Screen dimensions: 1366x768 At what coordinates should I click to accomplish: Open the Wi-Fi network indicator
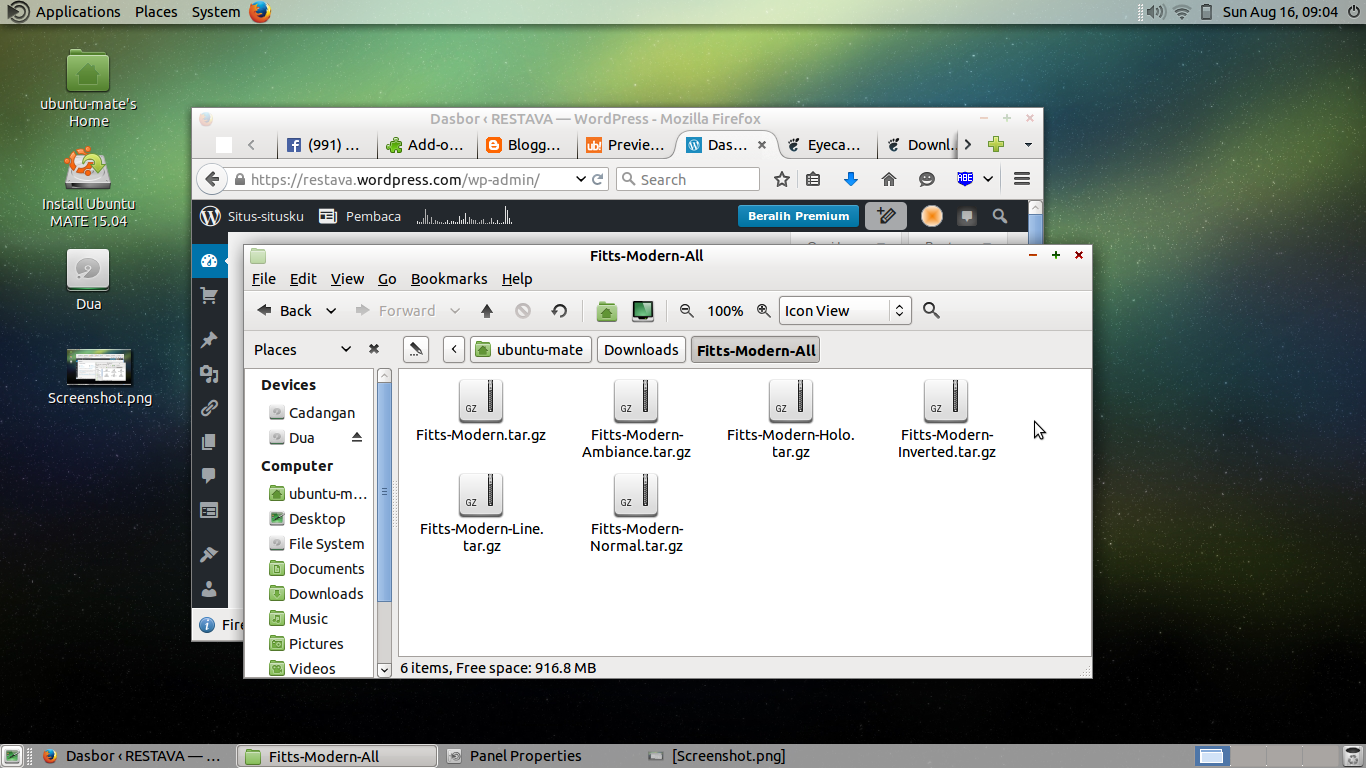(x=1182, y=12)
